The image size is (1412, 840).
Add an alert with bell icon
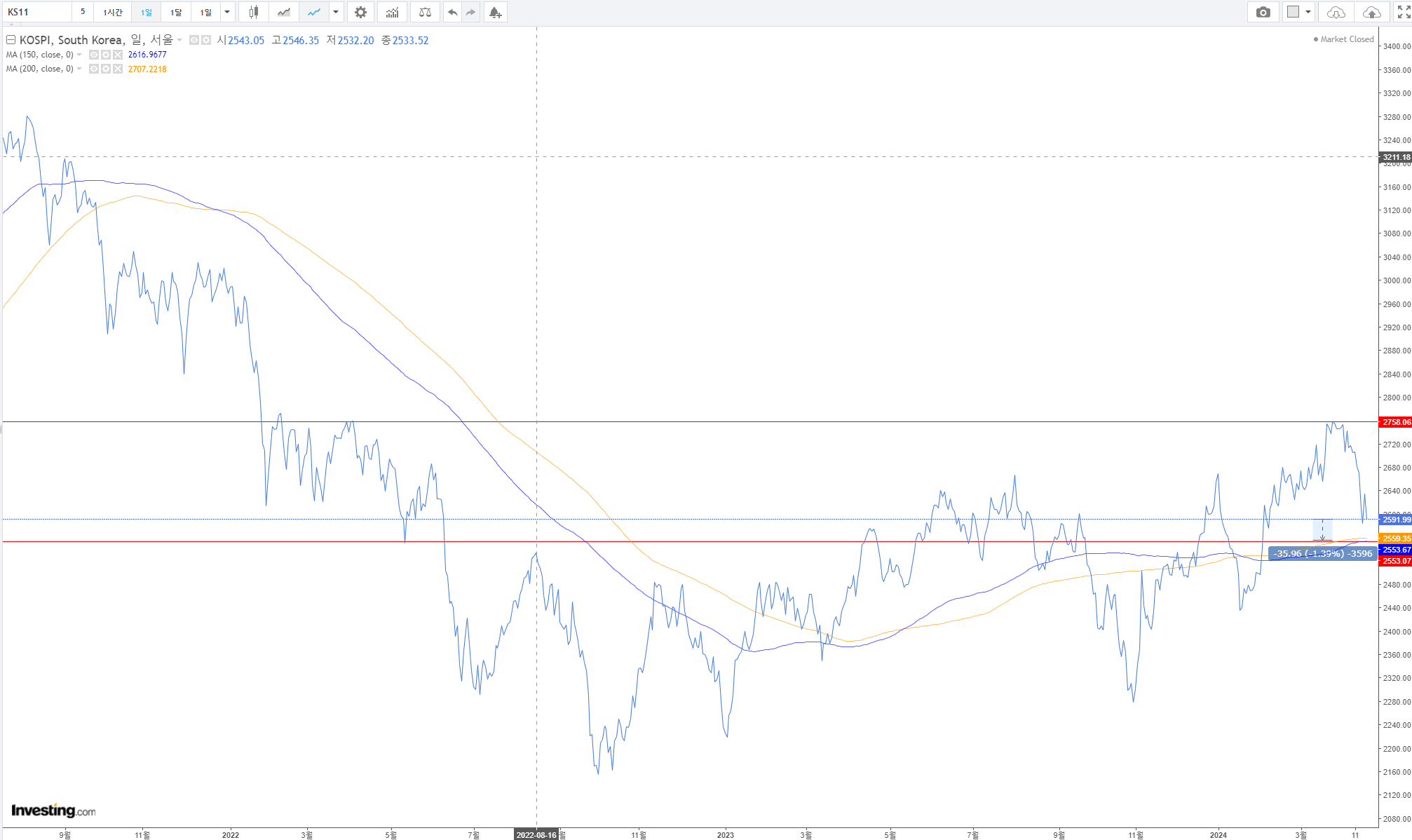pyautogui.click(x=495, y=12)
